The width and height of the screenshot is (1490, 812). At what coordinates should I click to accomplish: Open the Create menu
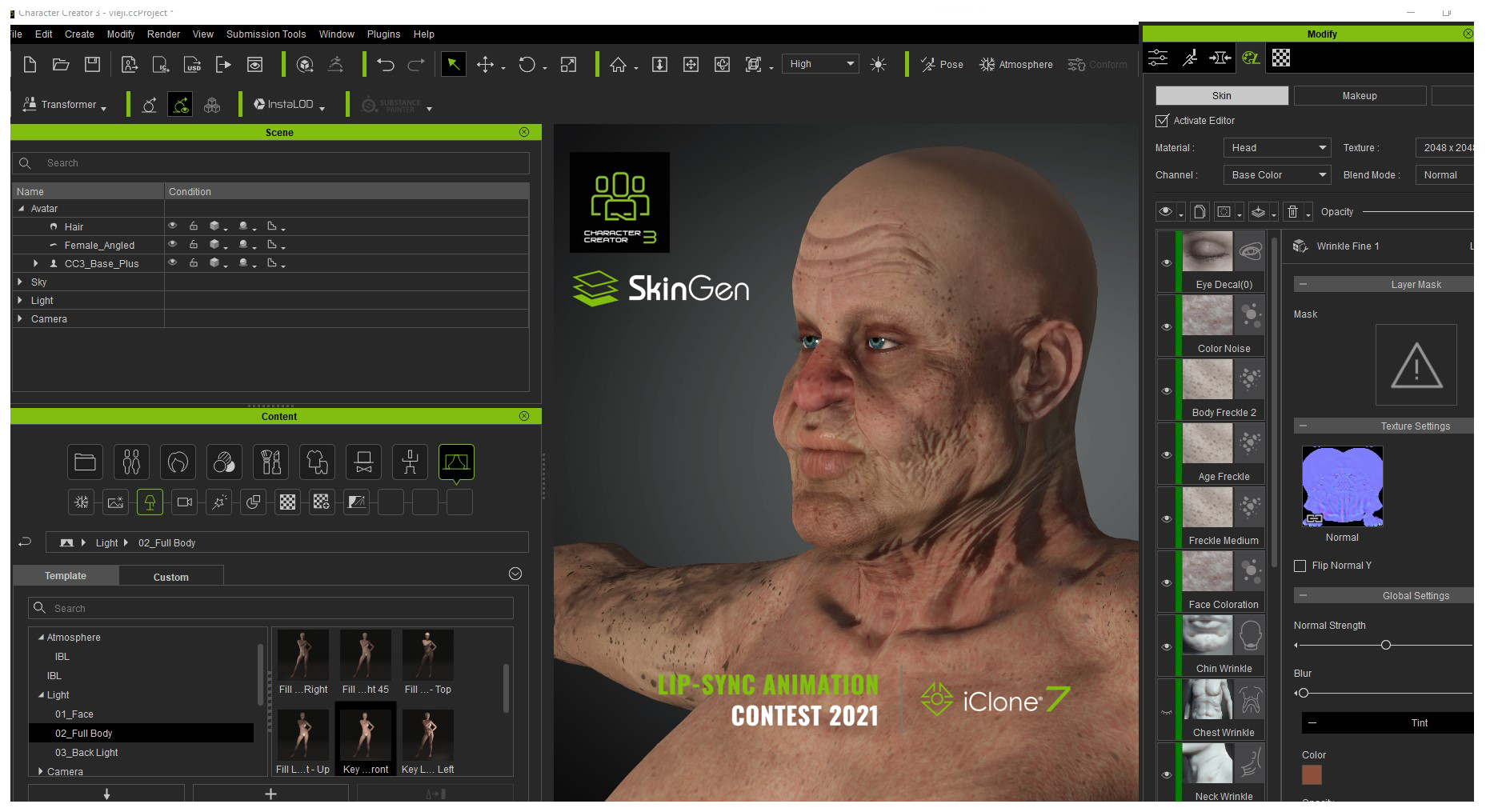pyautogui.click(x=79, y=34)
